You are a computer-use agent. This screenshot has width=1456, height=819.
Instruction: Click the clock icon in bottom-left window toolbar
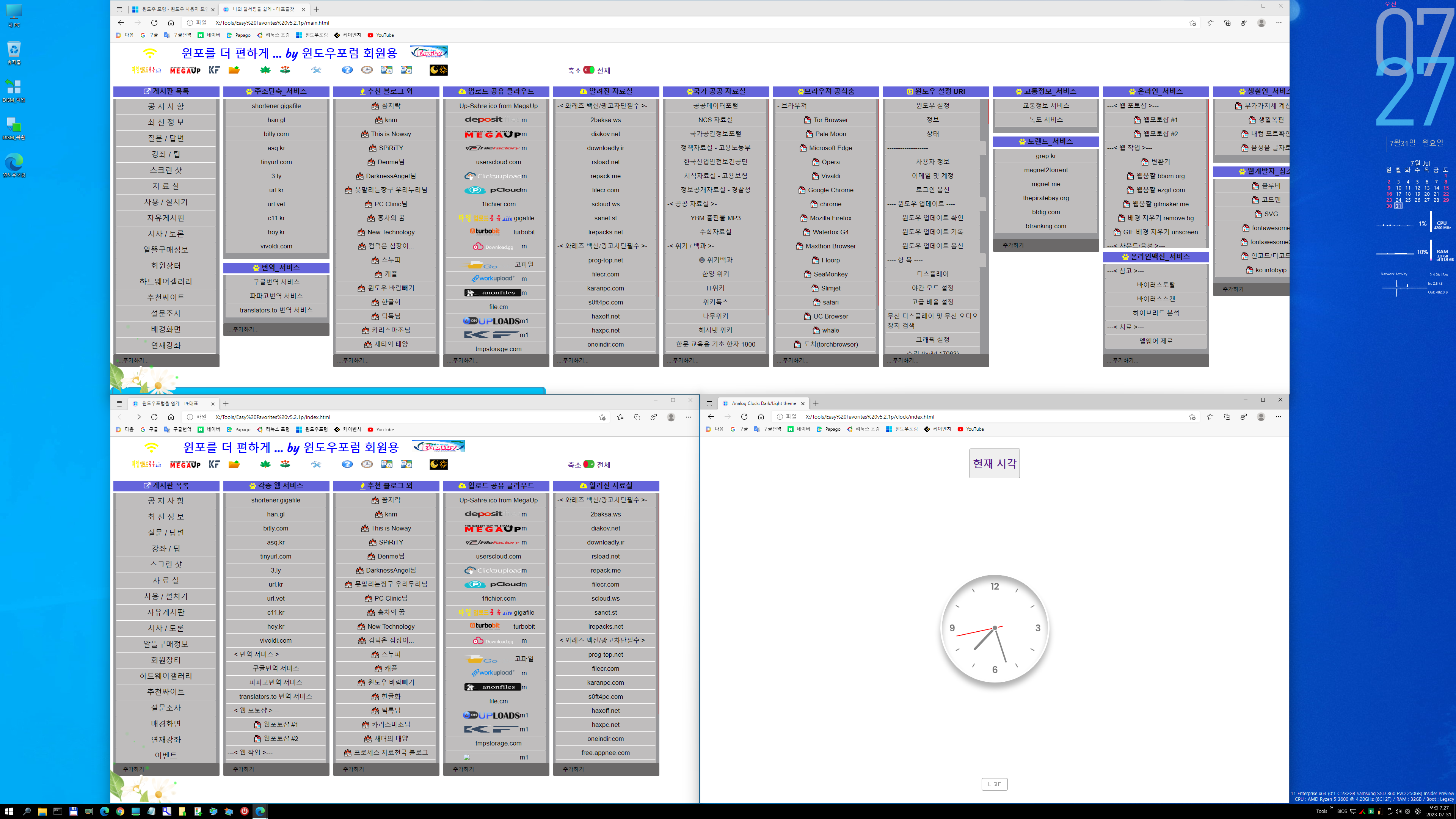click(367, 464)
